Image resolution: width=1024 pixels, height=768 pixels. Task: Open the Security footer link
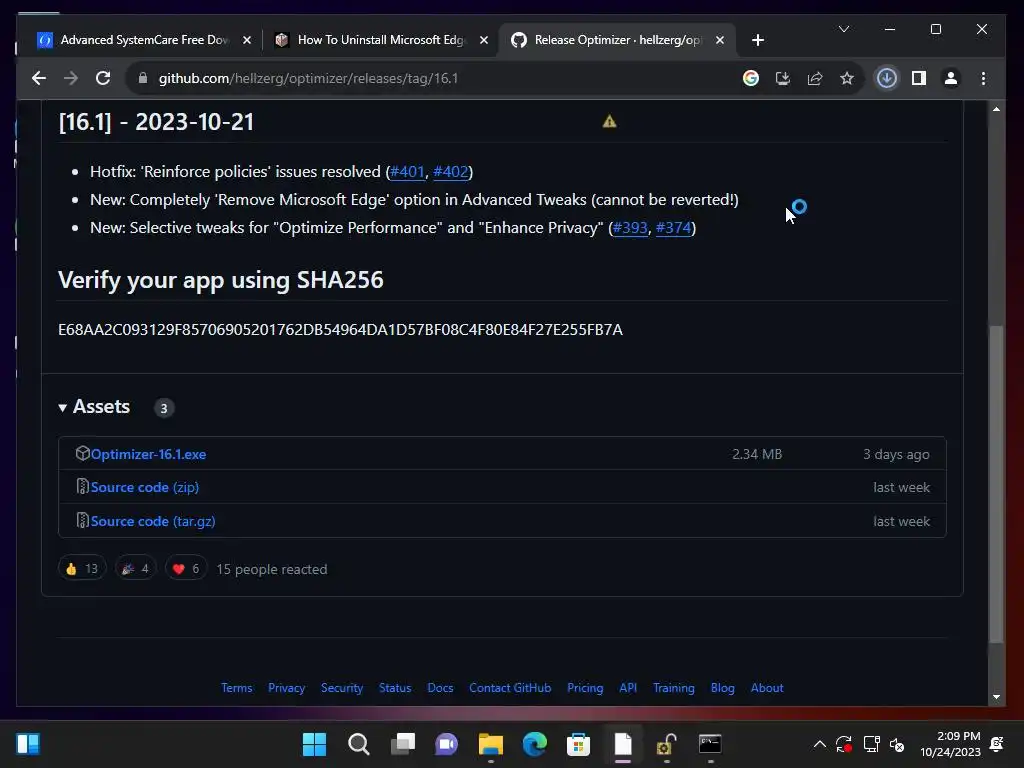click(x=342, y=688)
